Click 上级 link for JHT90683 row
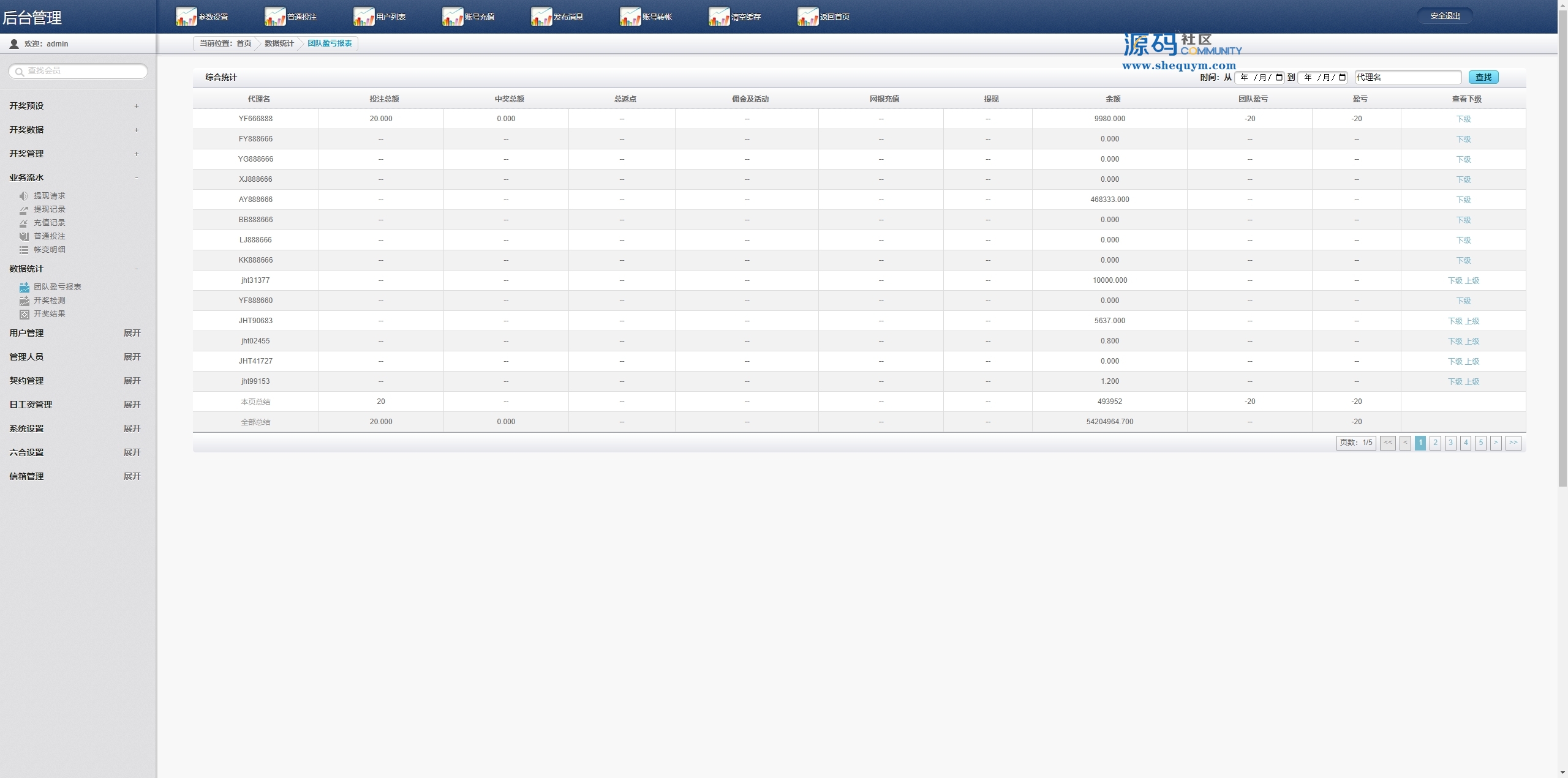This screenshot has width=1568, height=778. 1472,321
